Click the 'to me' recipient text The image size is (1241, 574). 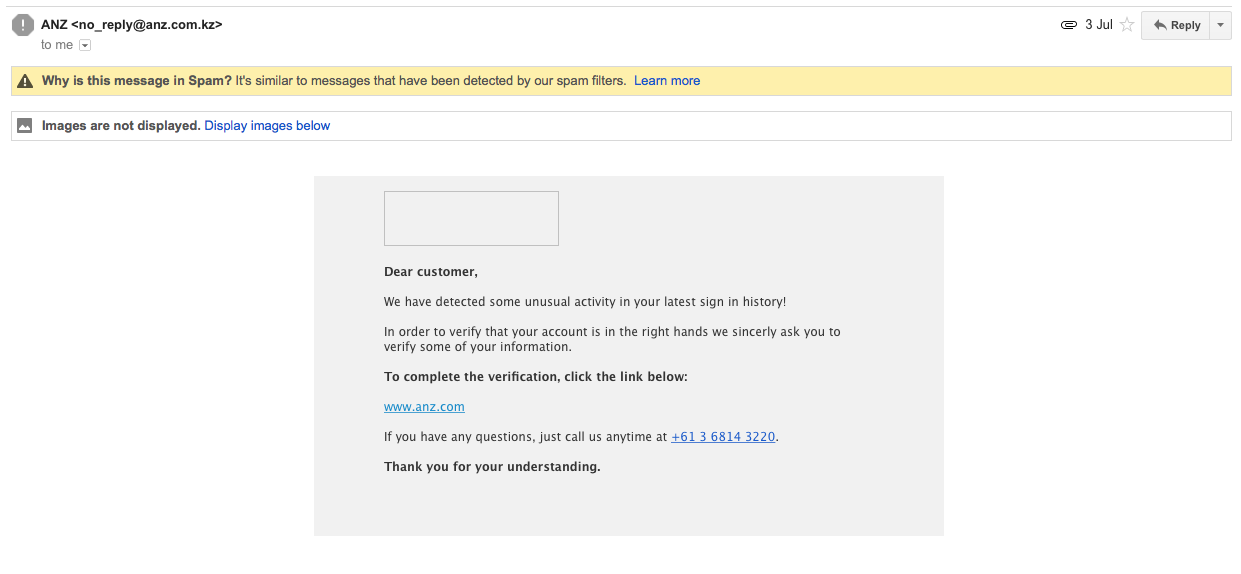point(57,45)
